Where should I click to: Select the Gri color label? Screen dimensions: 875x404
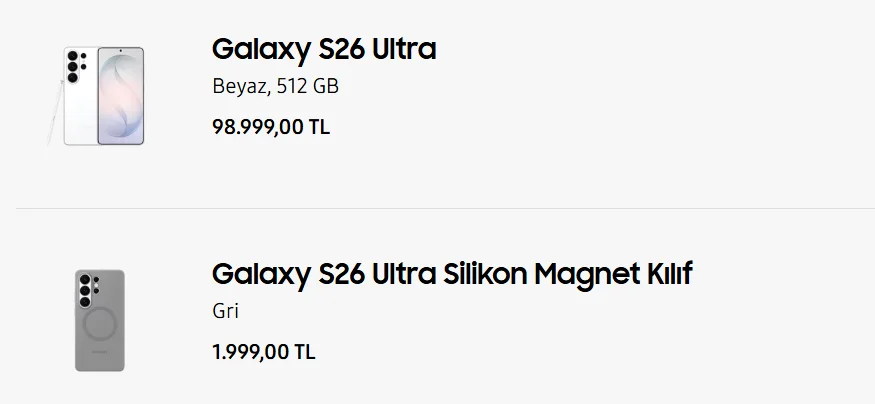[225, 311]
